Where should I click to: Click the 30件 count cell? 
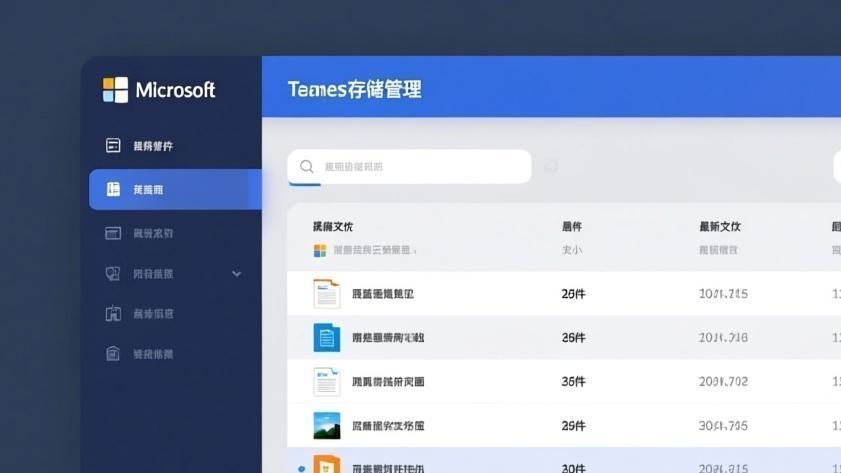(x=573, y=469)
